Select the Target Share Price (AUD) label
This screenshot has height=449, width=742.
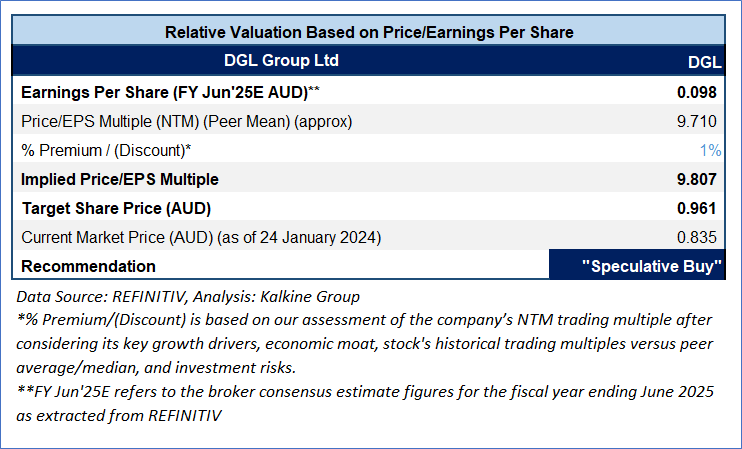click(116, 208)
